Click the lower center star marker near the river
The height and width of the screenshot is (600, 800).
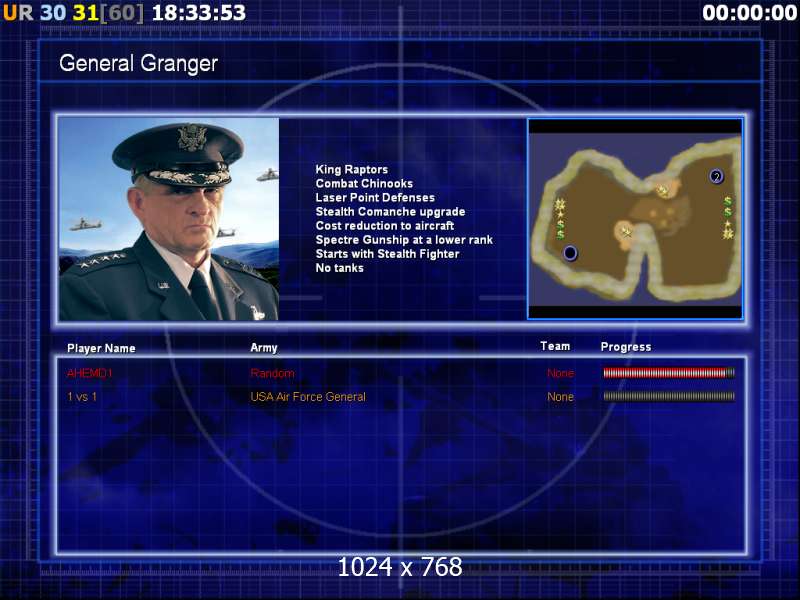pyautogui.click(x=627, y=233)
